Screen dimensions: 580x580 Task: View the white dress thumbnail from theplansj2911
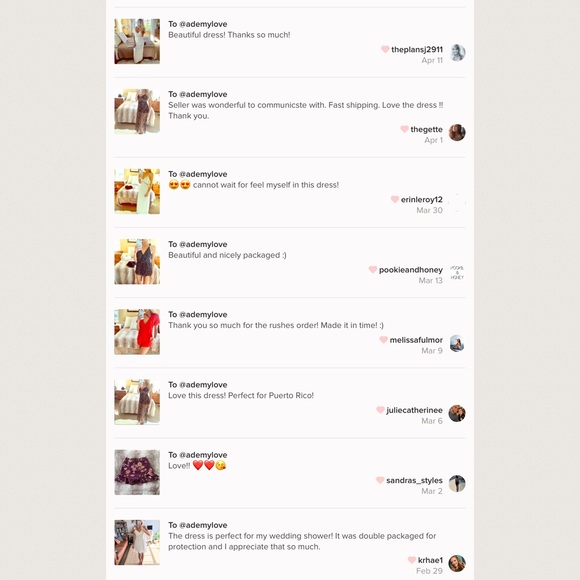pos(137,41)
